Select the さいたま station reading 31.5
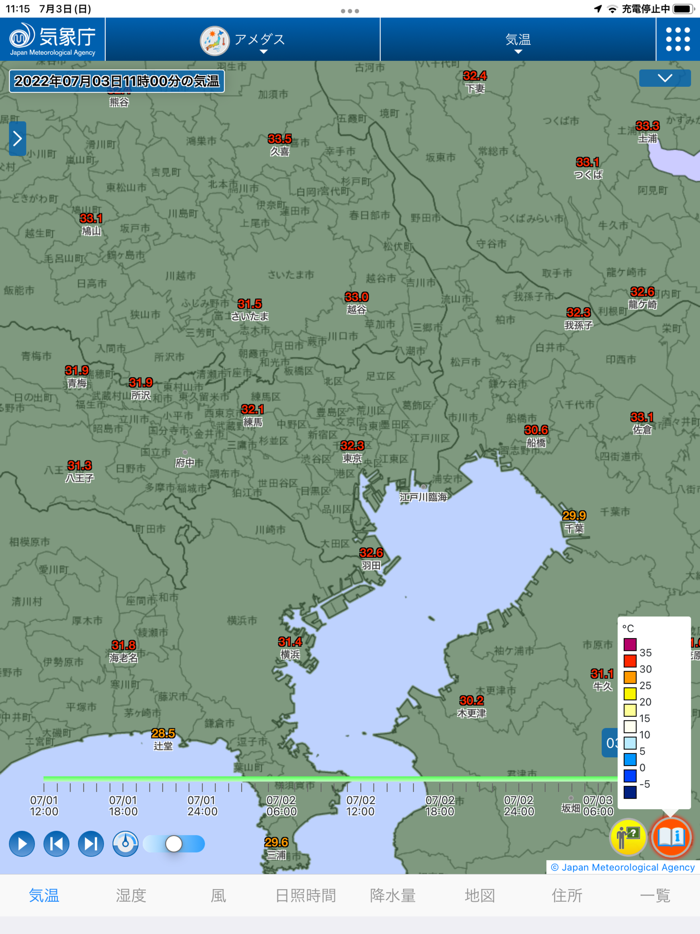The height and width of the screenshot is (934, 700). click(250, 310)
